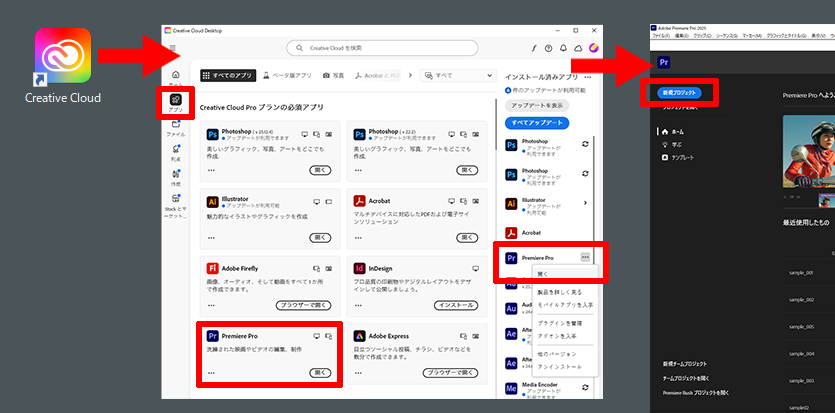Click the Creative Cloud hamburger menu icon

coord(173,48)
